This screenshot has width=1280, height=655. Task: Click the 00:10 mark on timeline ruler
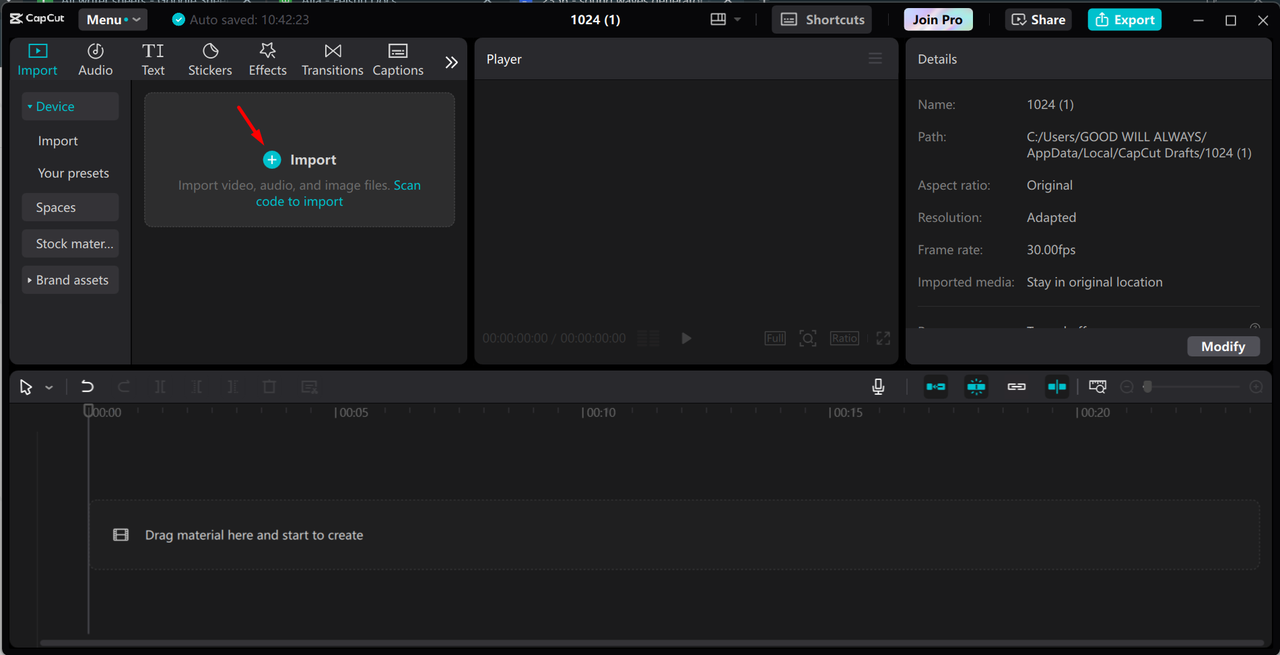click(x=599, y=413)
